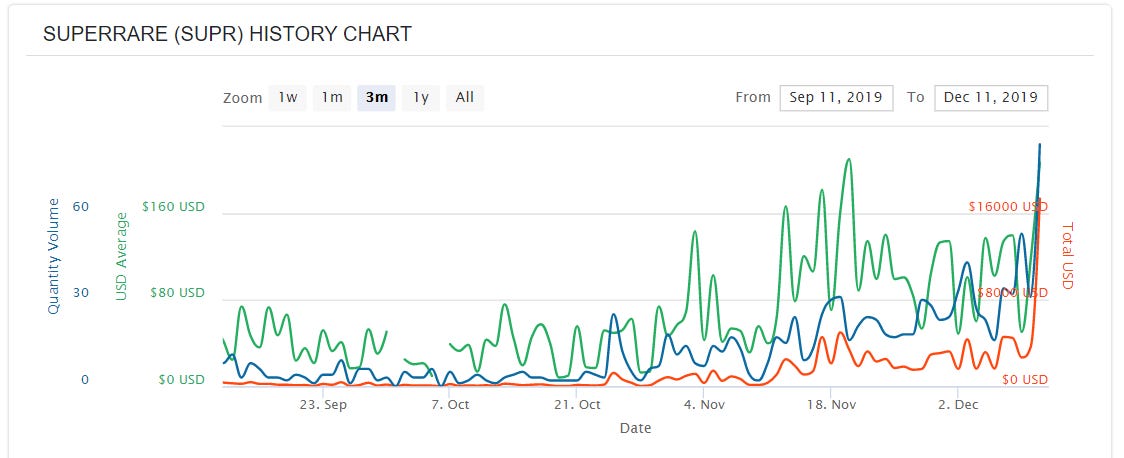This screenshot has width=1124, height=458.
Task: Show All history range
Action: 465,97
